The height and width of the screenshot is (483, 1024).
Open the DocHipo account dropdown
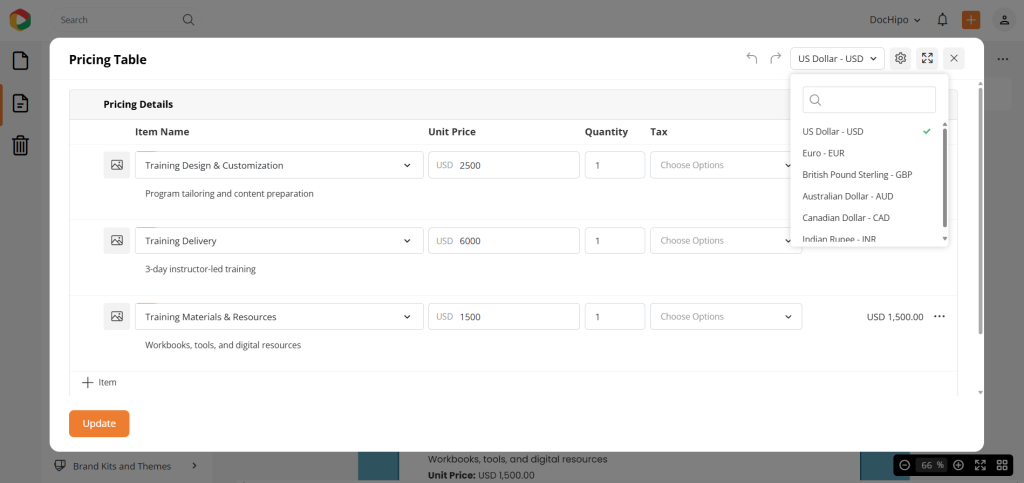895,20
